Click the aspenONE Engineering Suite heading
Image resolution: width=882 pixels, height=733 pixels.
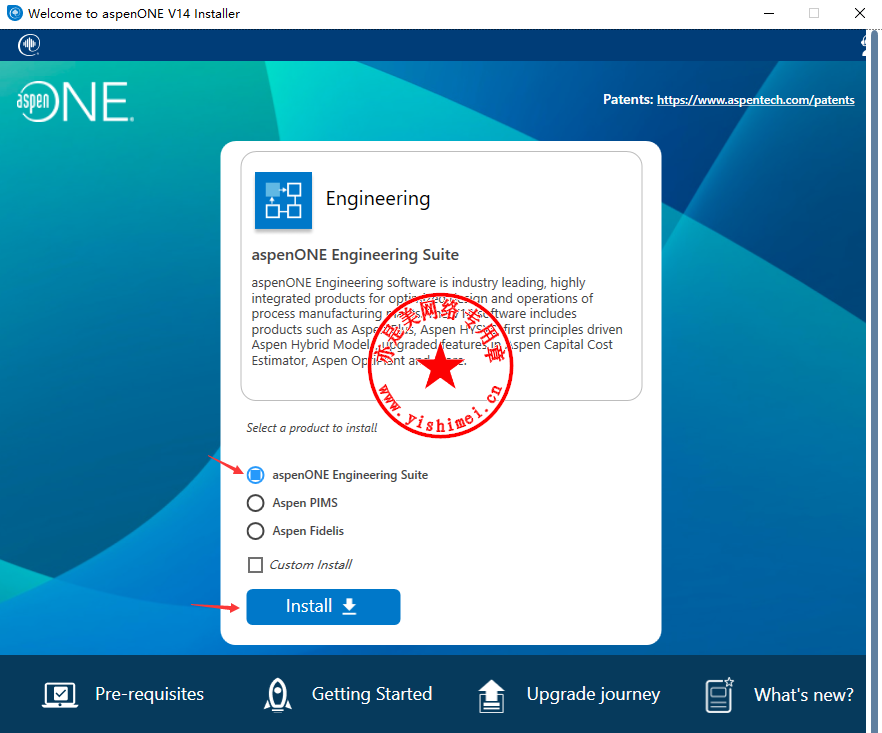click(x=355, y=255)
